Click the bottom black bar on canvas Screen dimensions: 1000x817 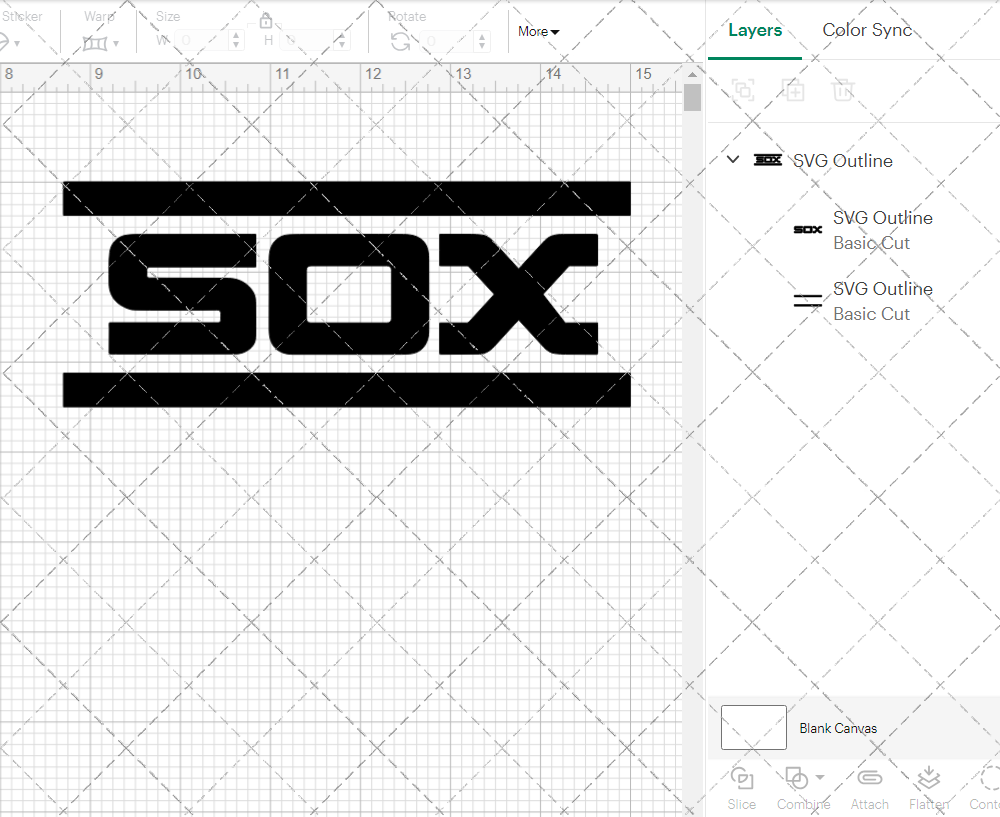click(x=346, y=390)
